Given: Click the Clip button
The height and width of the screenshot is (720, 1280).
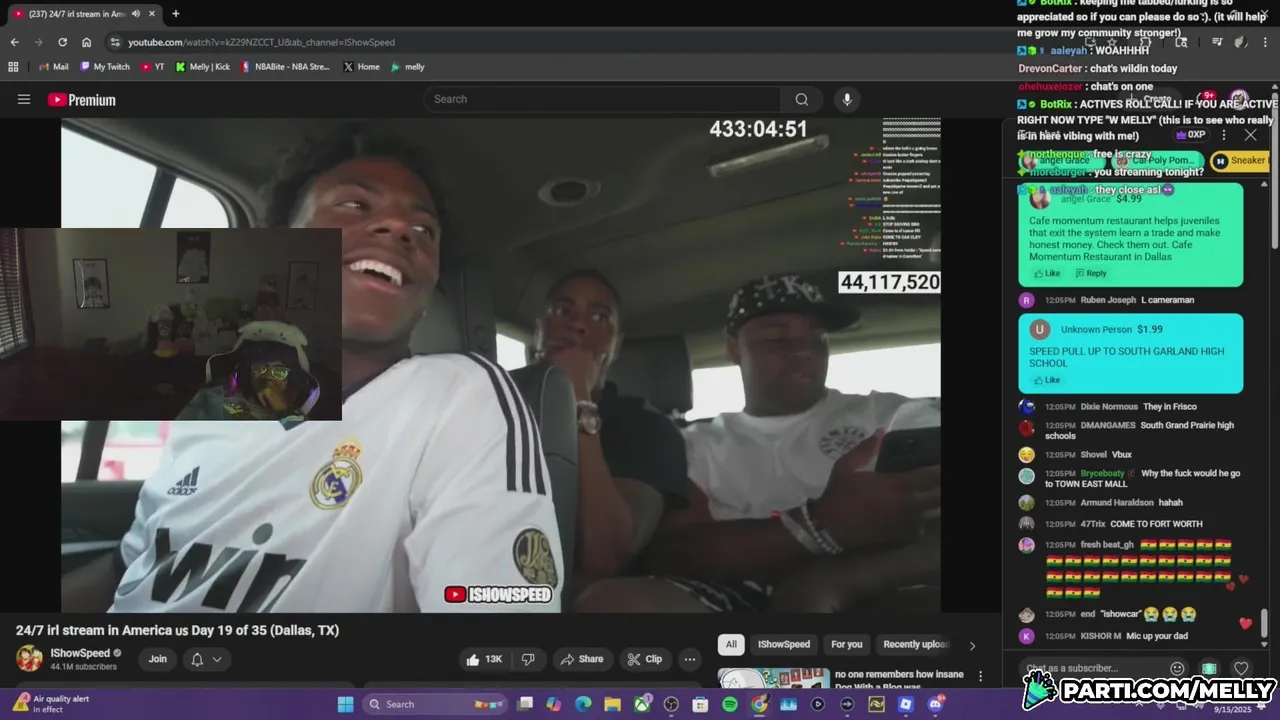Looking at the screenshot, I should (x=645, y=659).
